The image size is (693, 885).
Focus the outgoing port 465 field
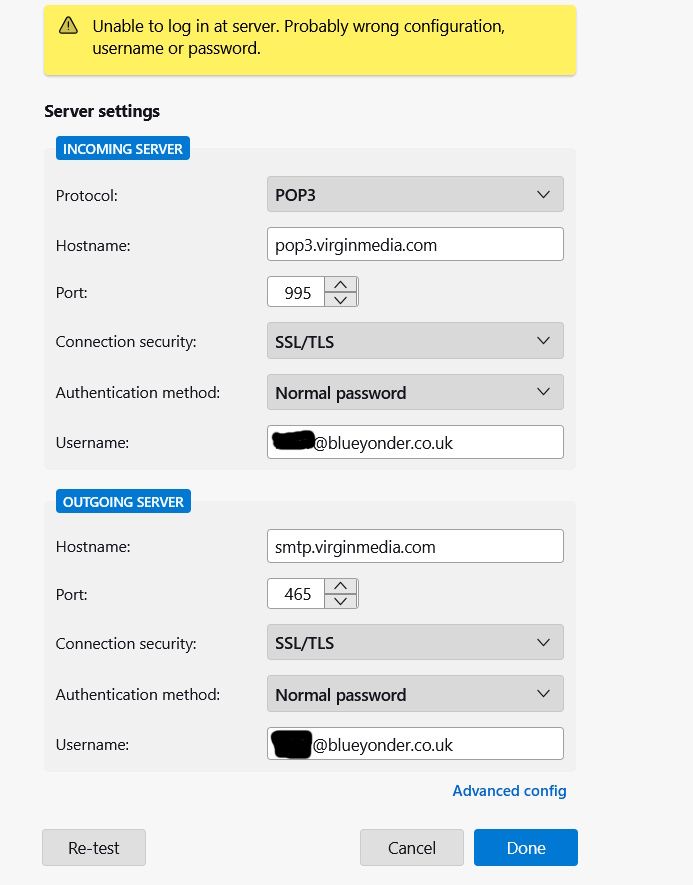(296, 593)
